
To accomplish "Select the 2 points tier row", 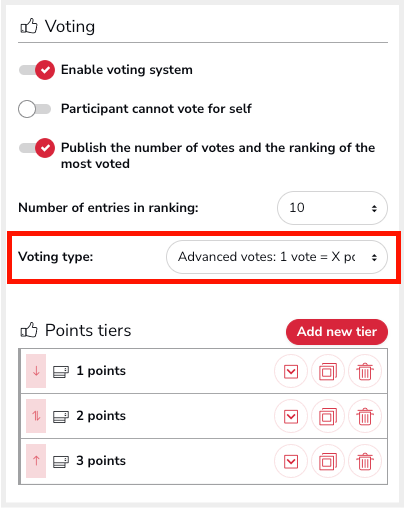I will click(203, 416).
